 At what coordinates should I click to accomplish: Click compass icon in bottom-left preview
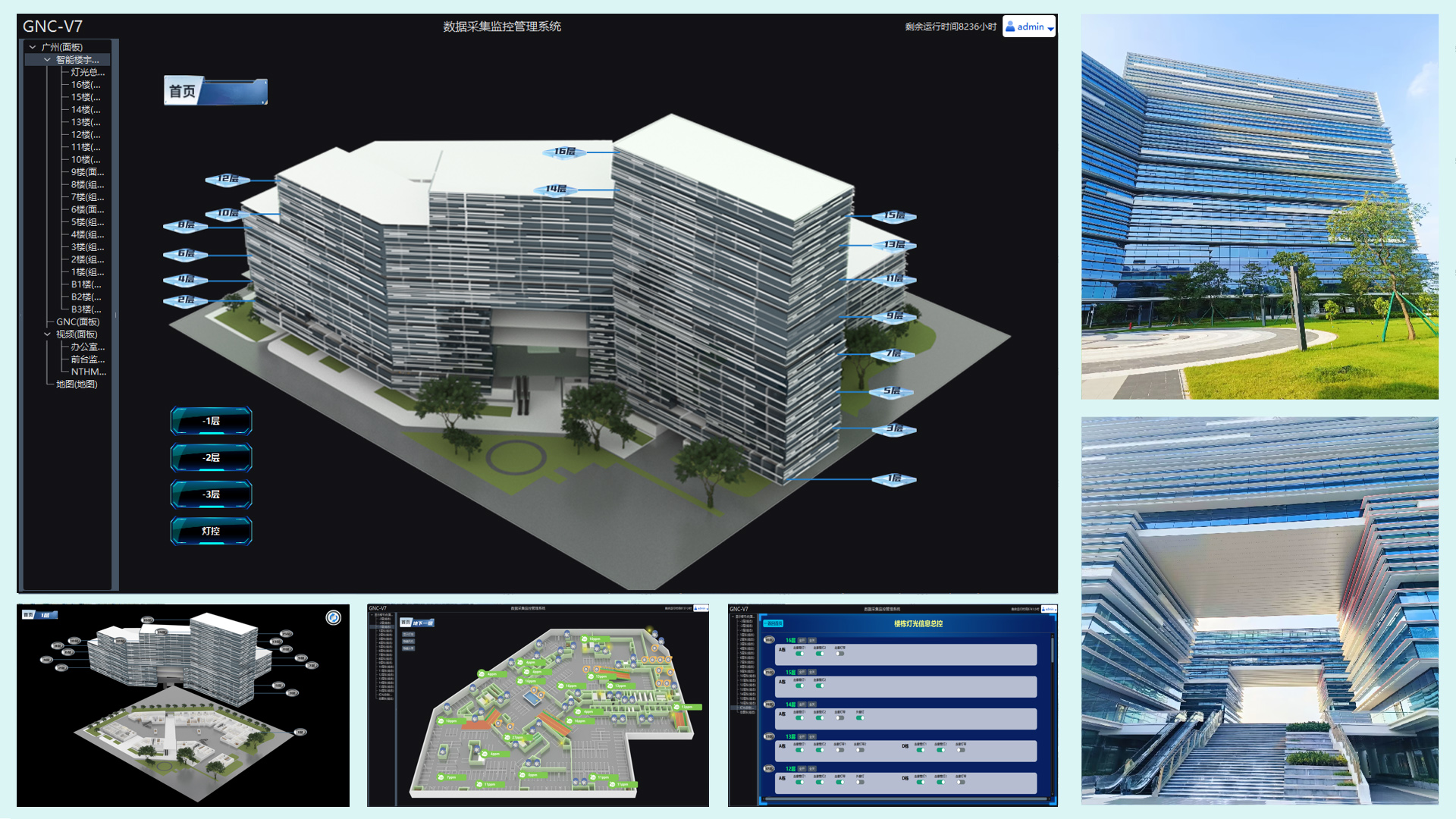pyautogui.click(x=333, y=617)
